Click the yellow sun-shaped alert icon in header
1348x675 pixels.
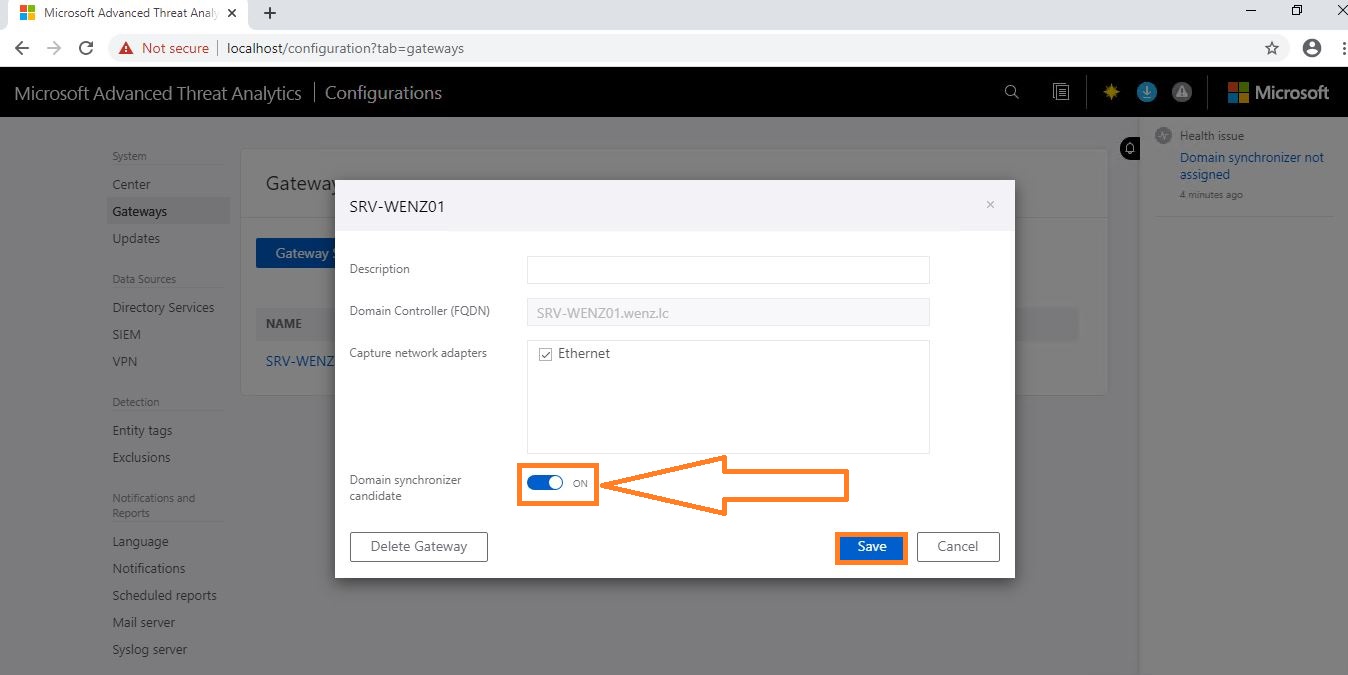(x=1111, y=92)
